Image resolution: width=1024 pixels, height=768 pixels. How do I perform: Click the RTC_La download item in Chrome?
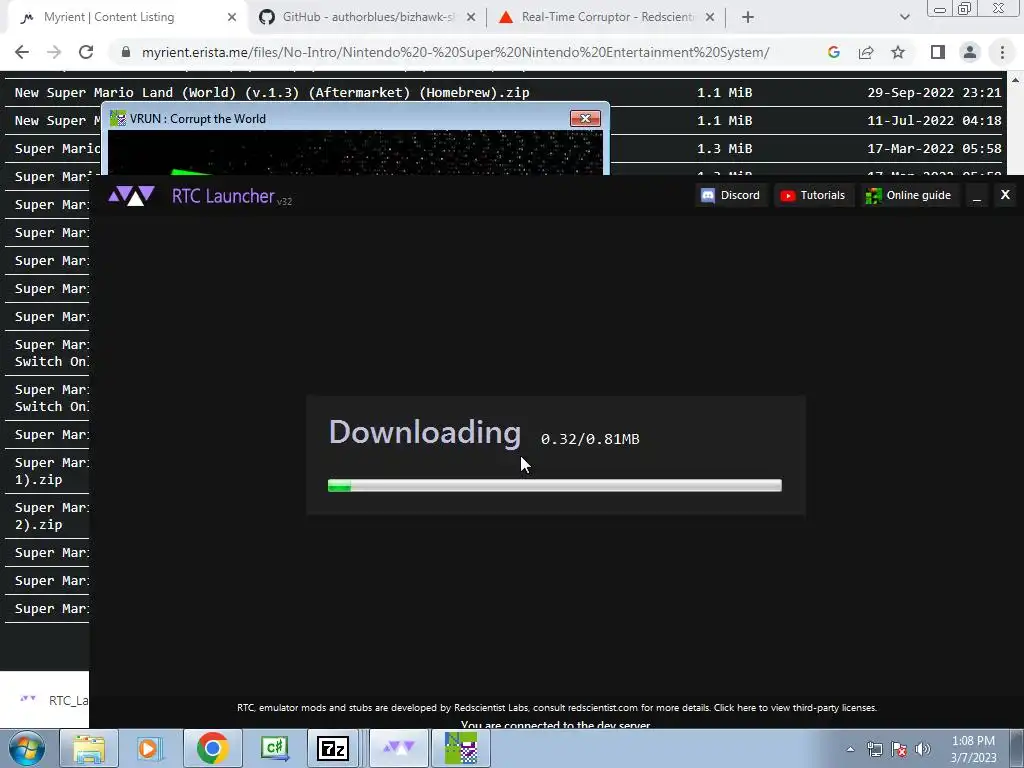pyautogui.click(x=54, y=700)
